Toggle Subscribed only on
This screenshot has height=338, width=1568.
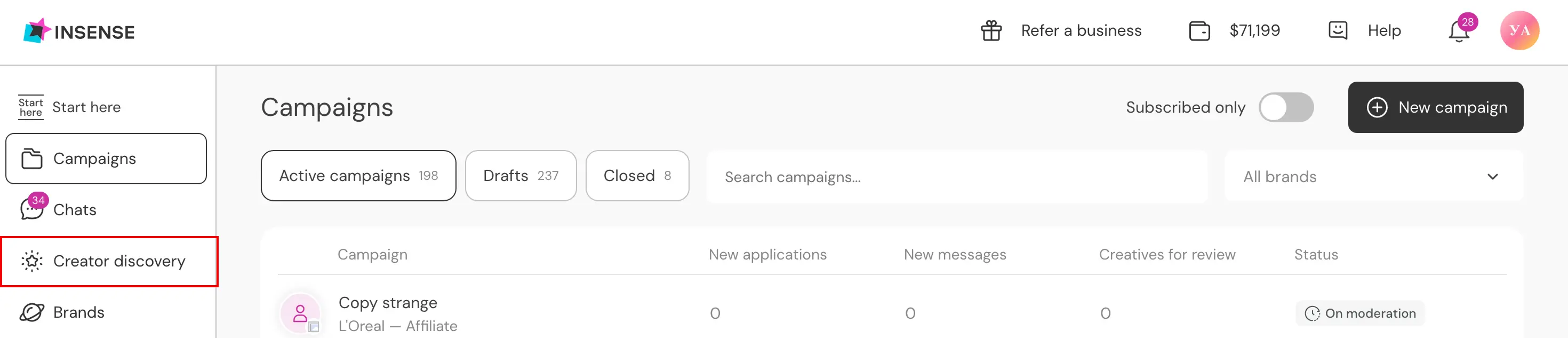click(1286, 107)
